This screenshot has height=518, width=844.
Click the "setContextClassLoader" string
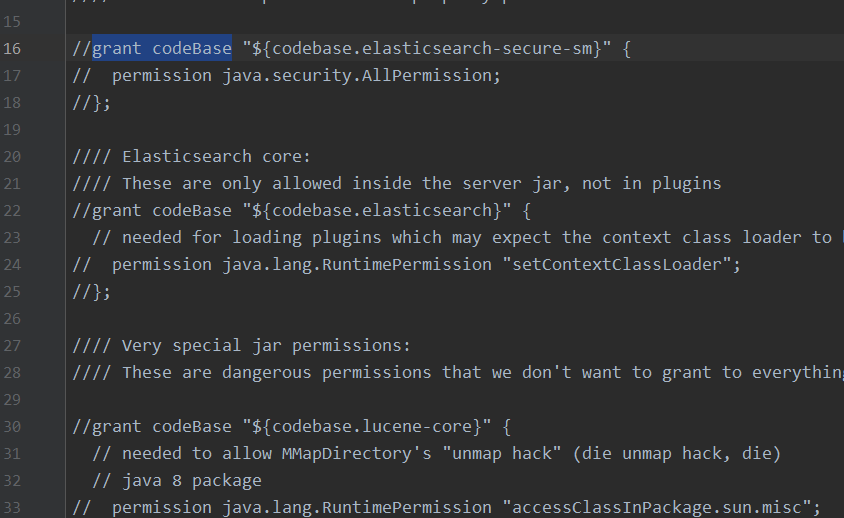[617, 264]
